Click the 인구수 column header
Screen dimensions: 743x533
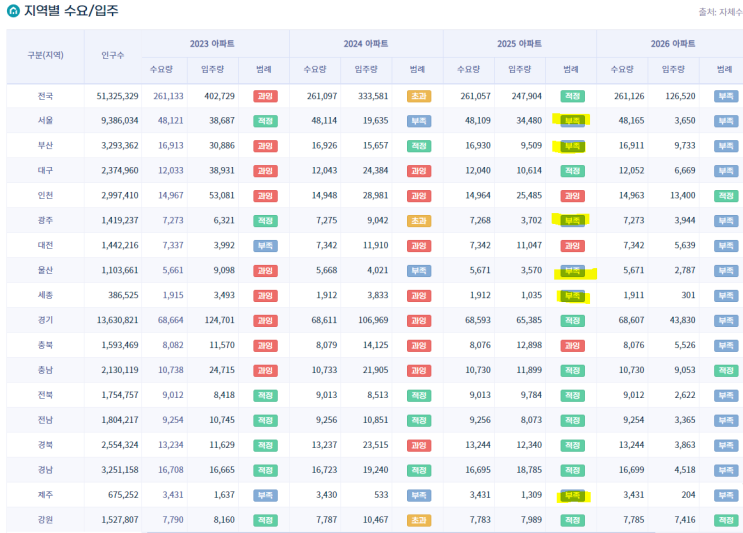[113, 56]
